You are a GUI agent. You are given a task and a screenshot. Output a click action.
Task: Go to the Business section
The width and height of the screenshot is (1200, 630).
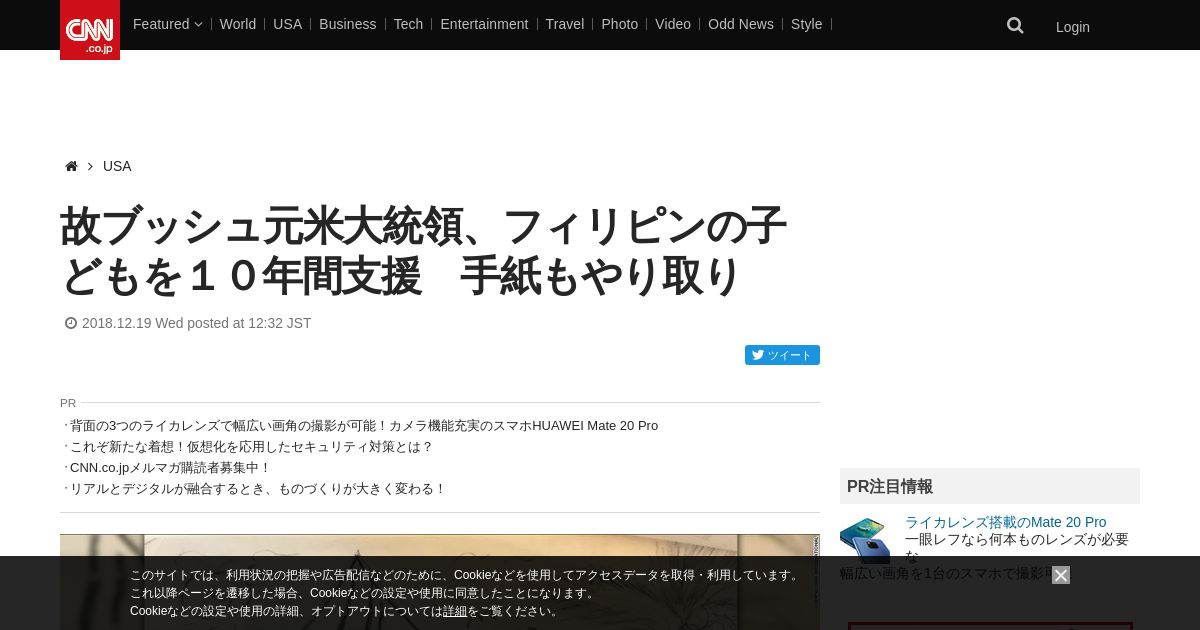[348, 24]
